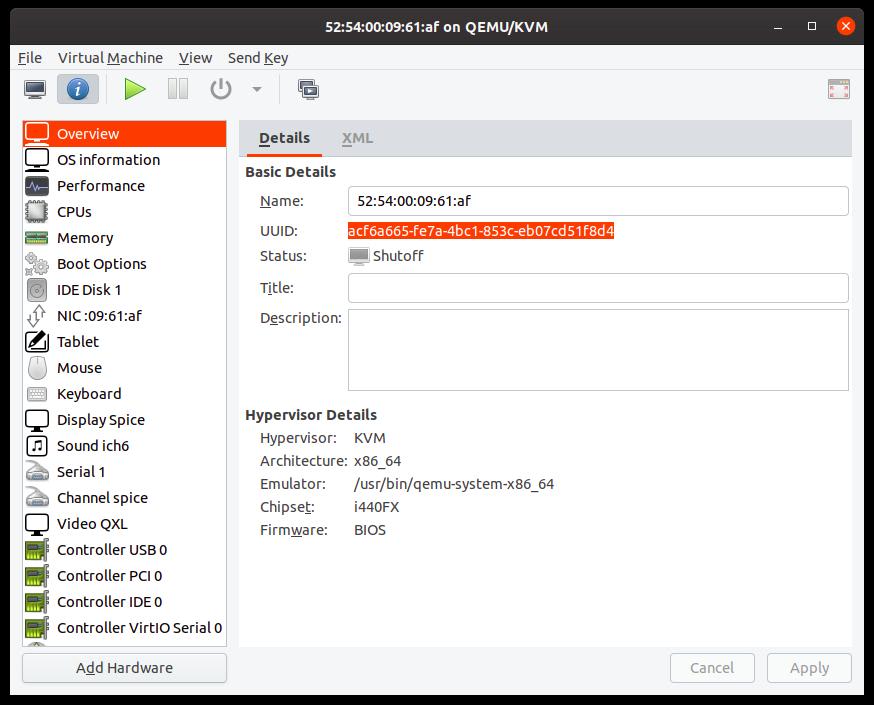Image resolution: width=874 pixels, height=705 pixels.
Task: Click the Channel spice icon
Action: point(37,498)
